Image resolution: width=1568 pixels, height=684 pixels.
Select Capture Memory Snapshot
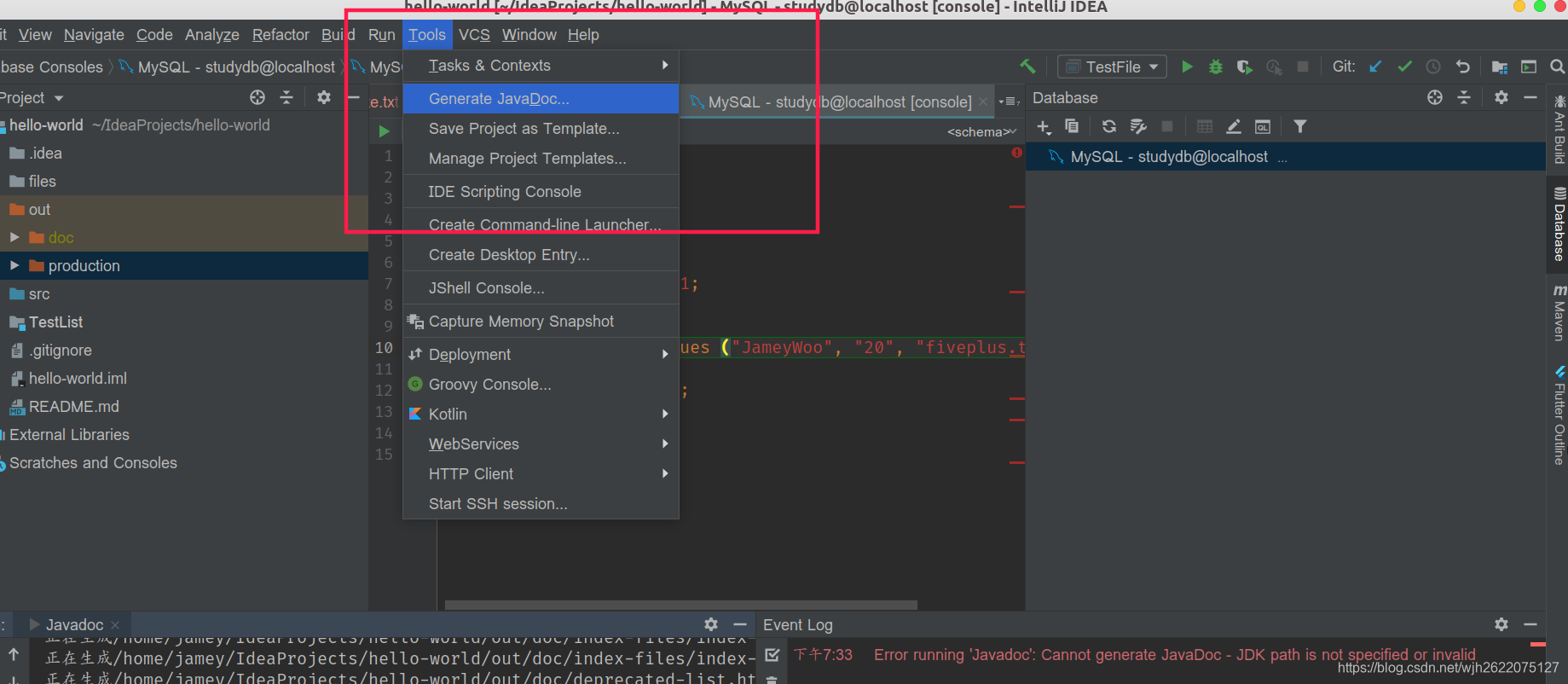(x=541, y=322)
